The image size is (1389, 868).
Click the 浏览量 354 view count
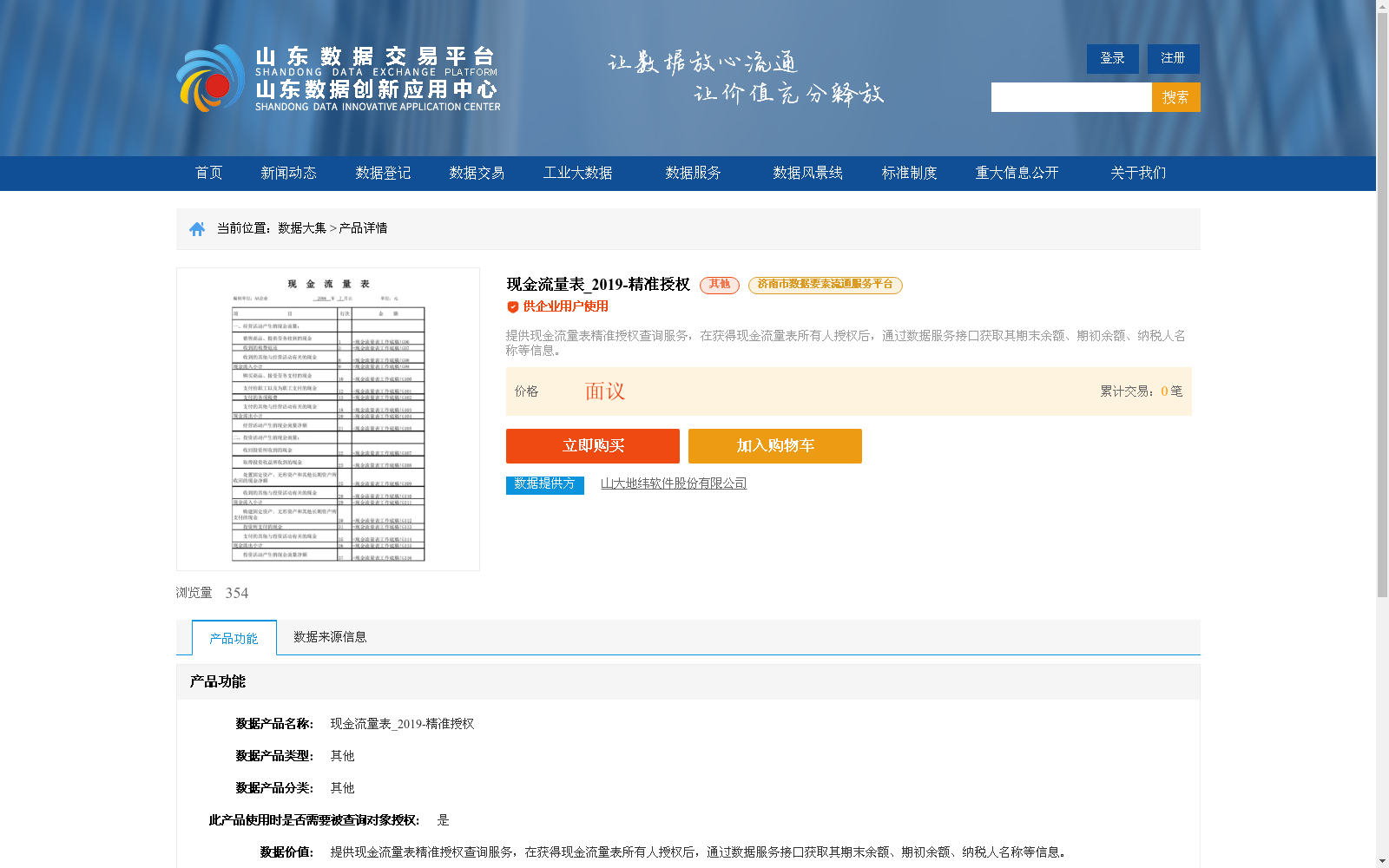[213, 593]
